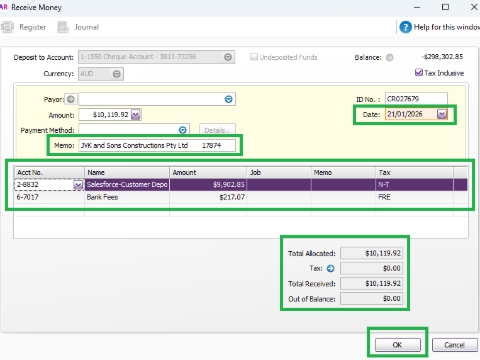Click the Name column header

(x=127, y=172)
